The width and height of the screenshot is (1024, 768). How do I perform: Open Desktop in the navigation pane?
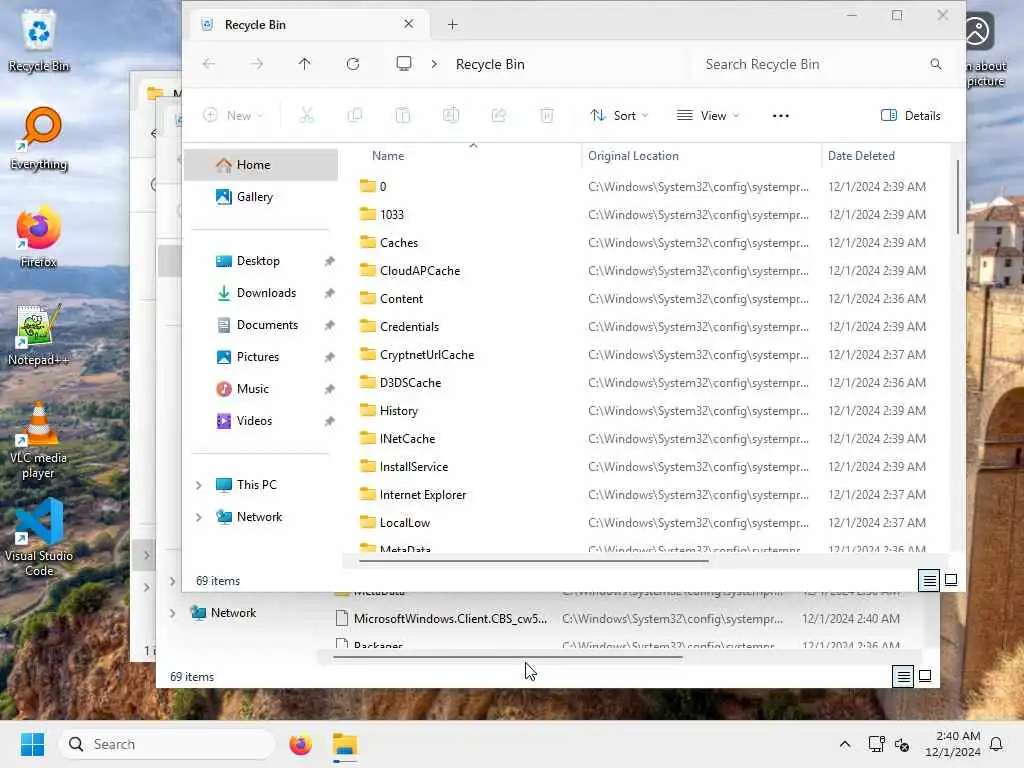click(x=258, y=261)
